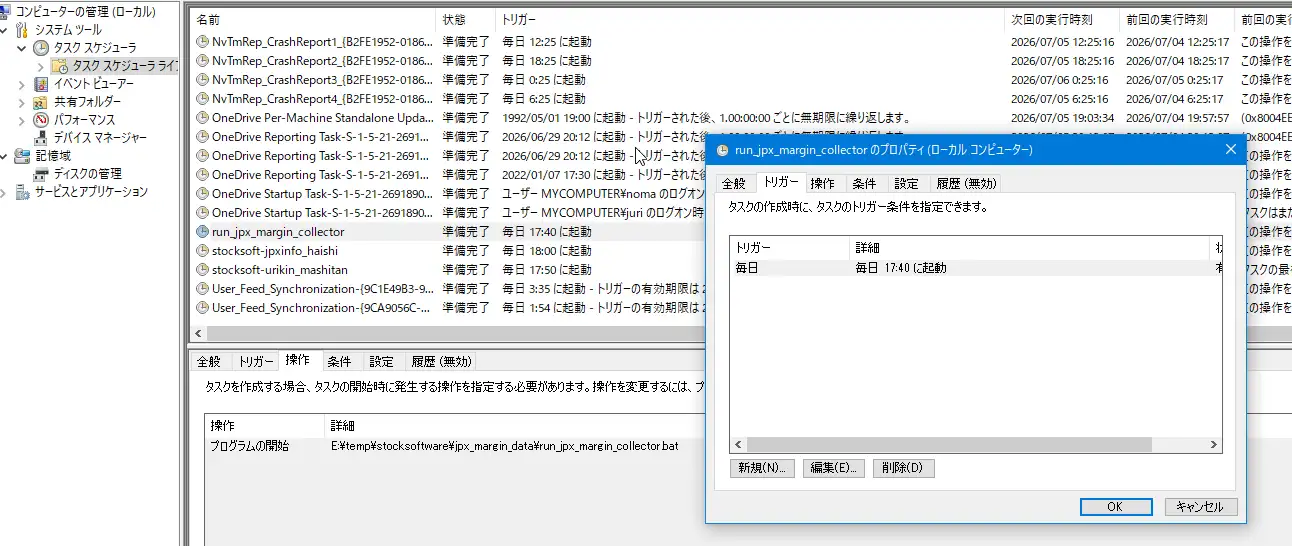Image resolution: width=1292 pixels, height=546 pixels.
Task: Click clock icon of NvTmRep_CrashReport1 task
Action: click(x=203, y=42)
